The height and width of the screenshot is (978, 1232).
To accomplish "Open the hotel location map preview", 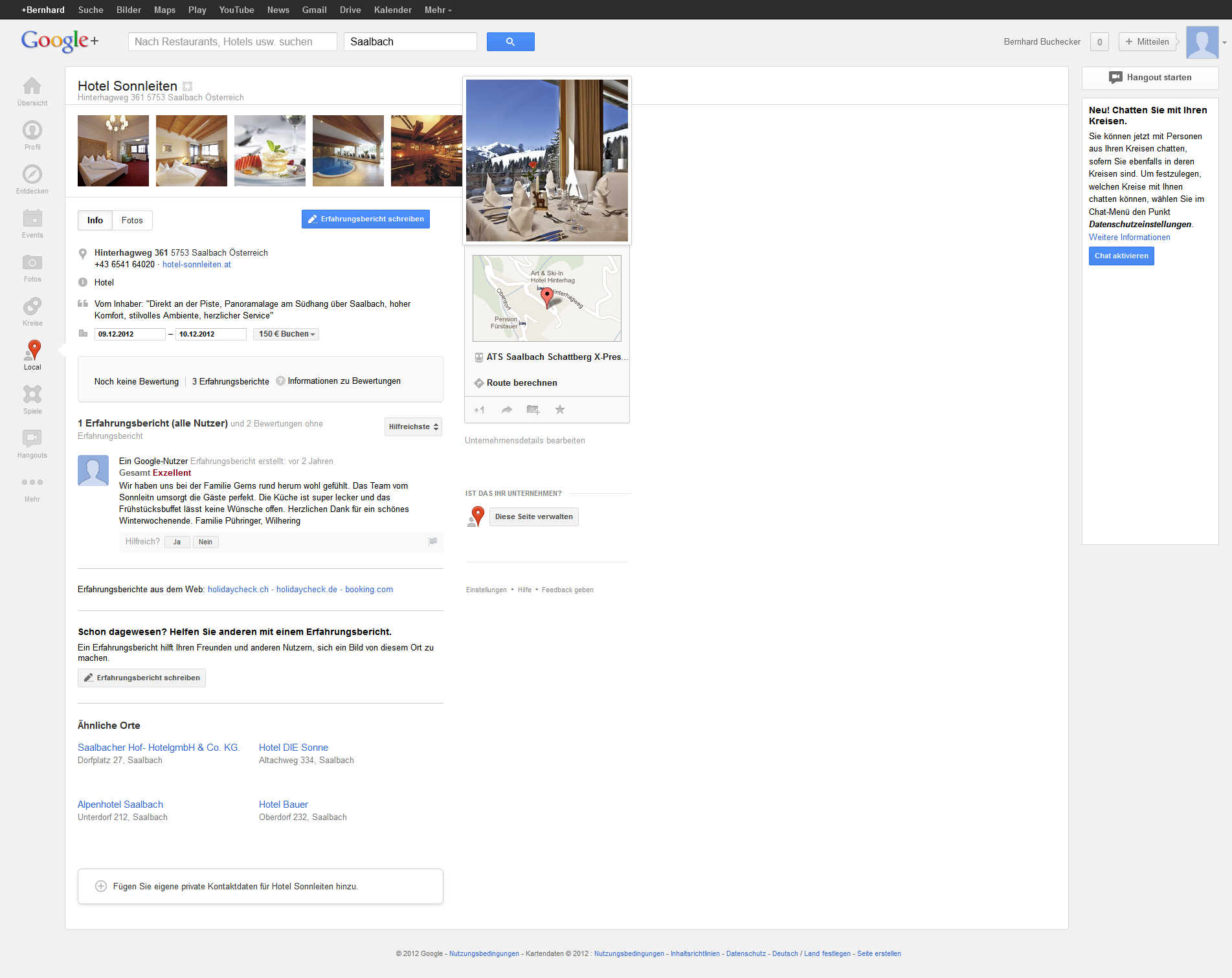I will [547, 298].
